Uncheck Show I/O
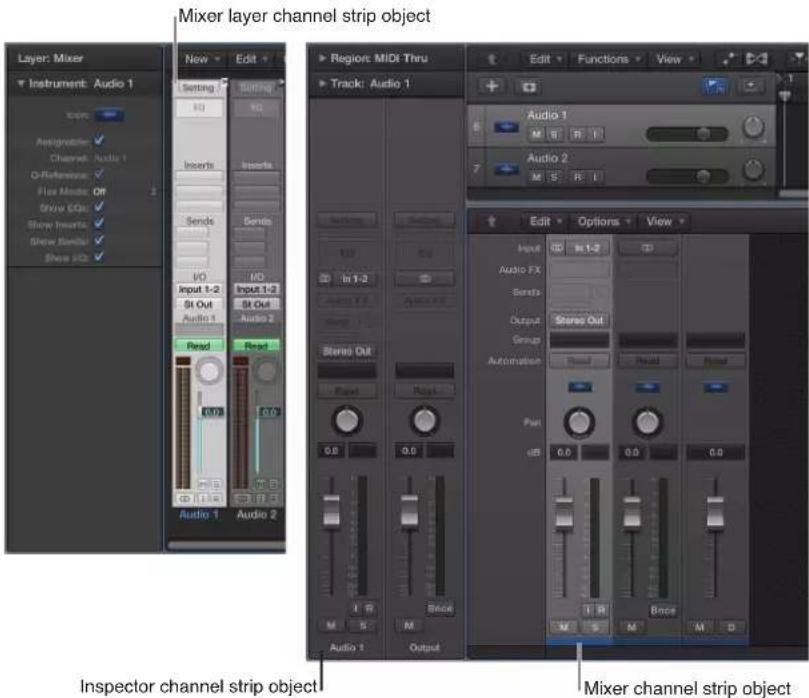This screenshot has width=809, height=698. [99, 257]
